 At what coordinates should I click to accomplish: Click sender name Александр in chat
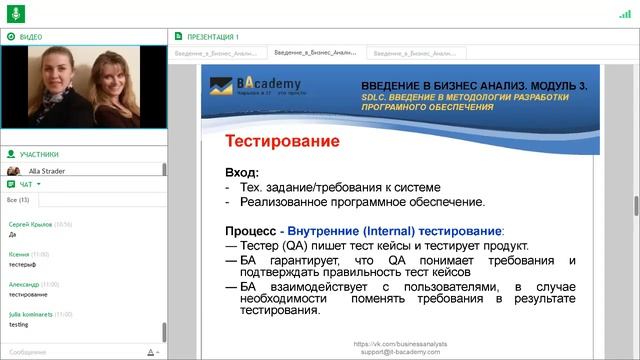pos(24,284)
